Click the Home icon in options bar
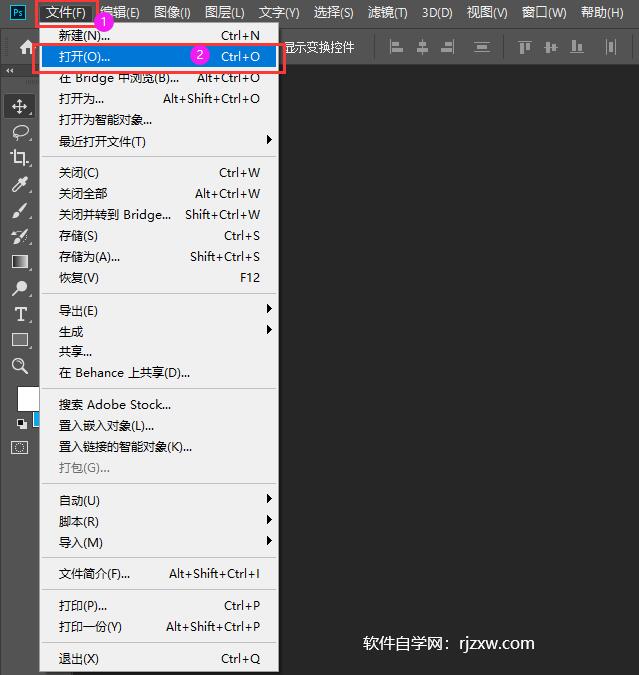The width and height of the screenshot is (639, 675). pyautogui.click(x=26, y=47)
